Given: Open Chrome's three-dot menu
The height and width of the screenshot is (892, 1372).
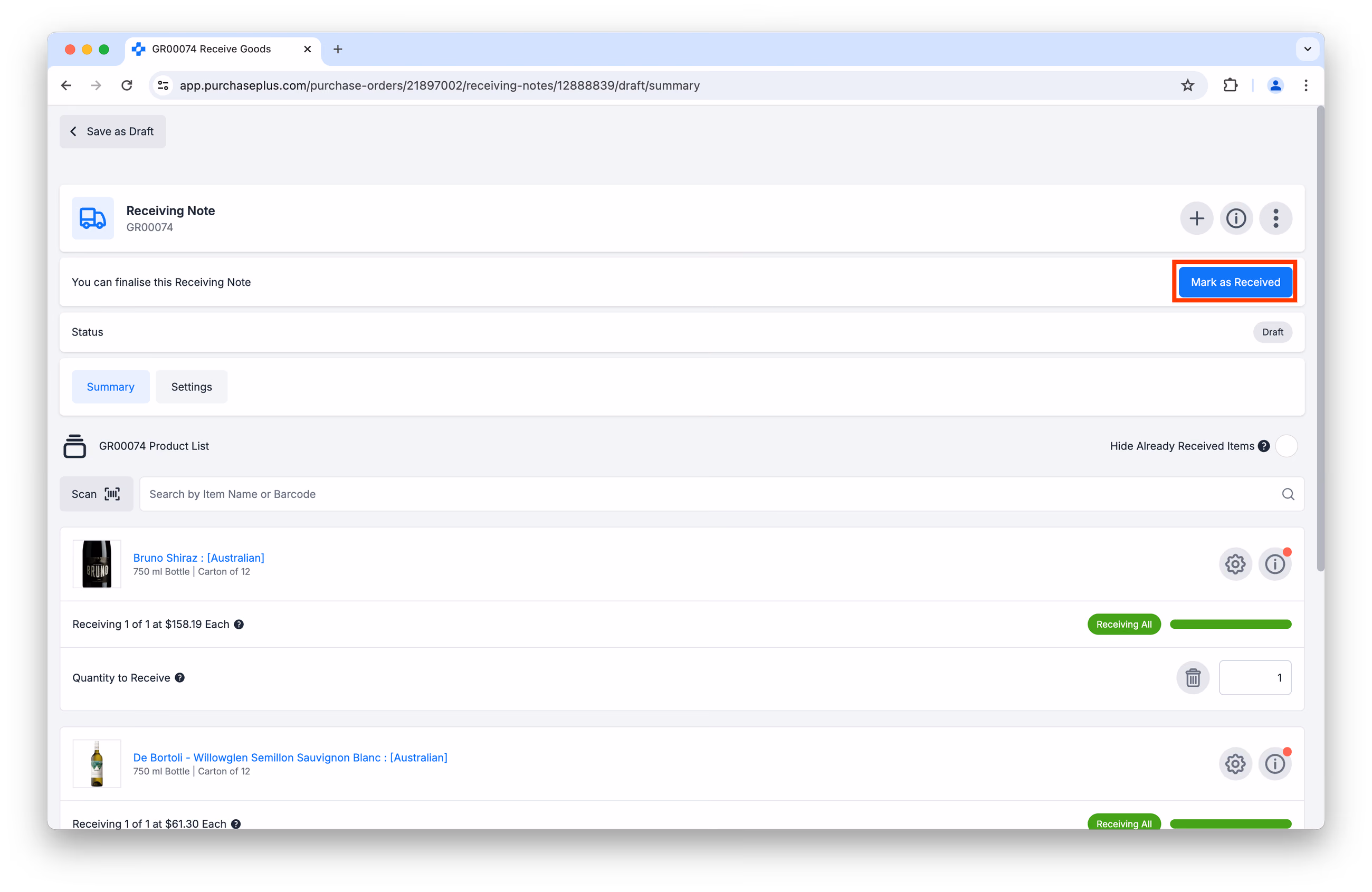Looking at the screenshot, I should pos(1306,85).
